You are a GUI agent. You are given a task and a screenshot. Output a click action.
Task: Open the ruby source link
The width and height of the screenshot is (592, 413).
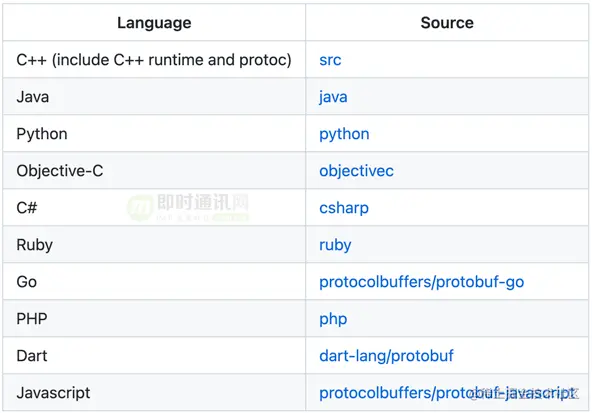tap(335, 245)
